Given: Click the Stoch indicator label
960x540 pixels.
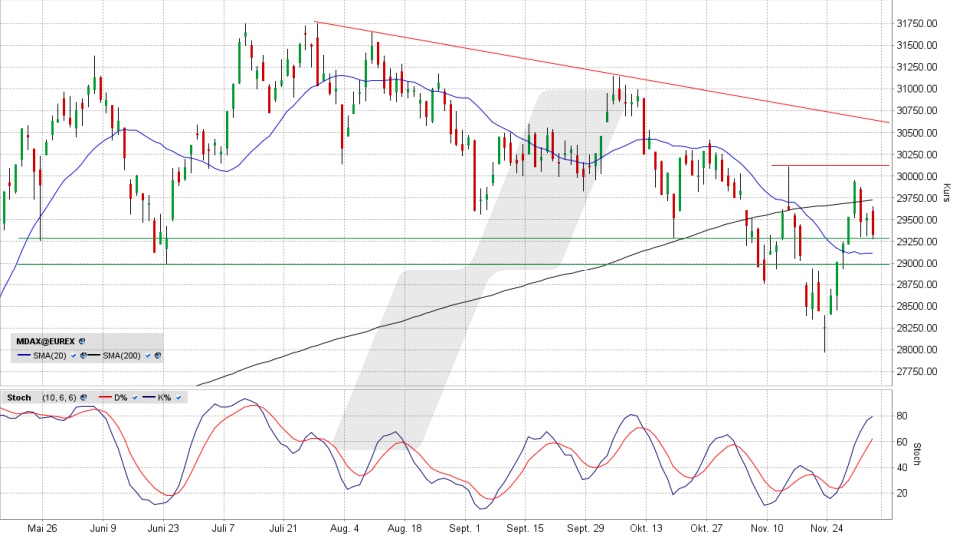Looking at the screenshot, I should [19, 397].
